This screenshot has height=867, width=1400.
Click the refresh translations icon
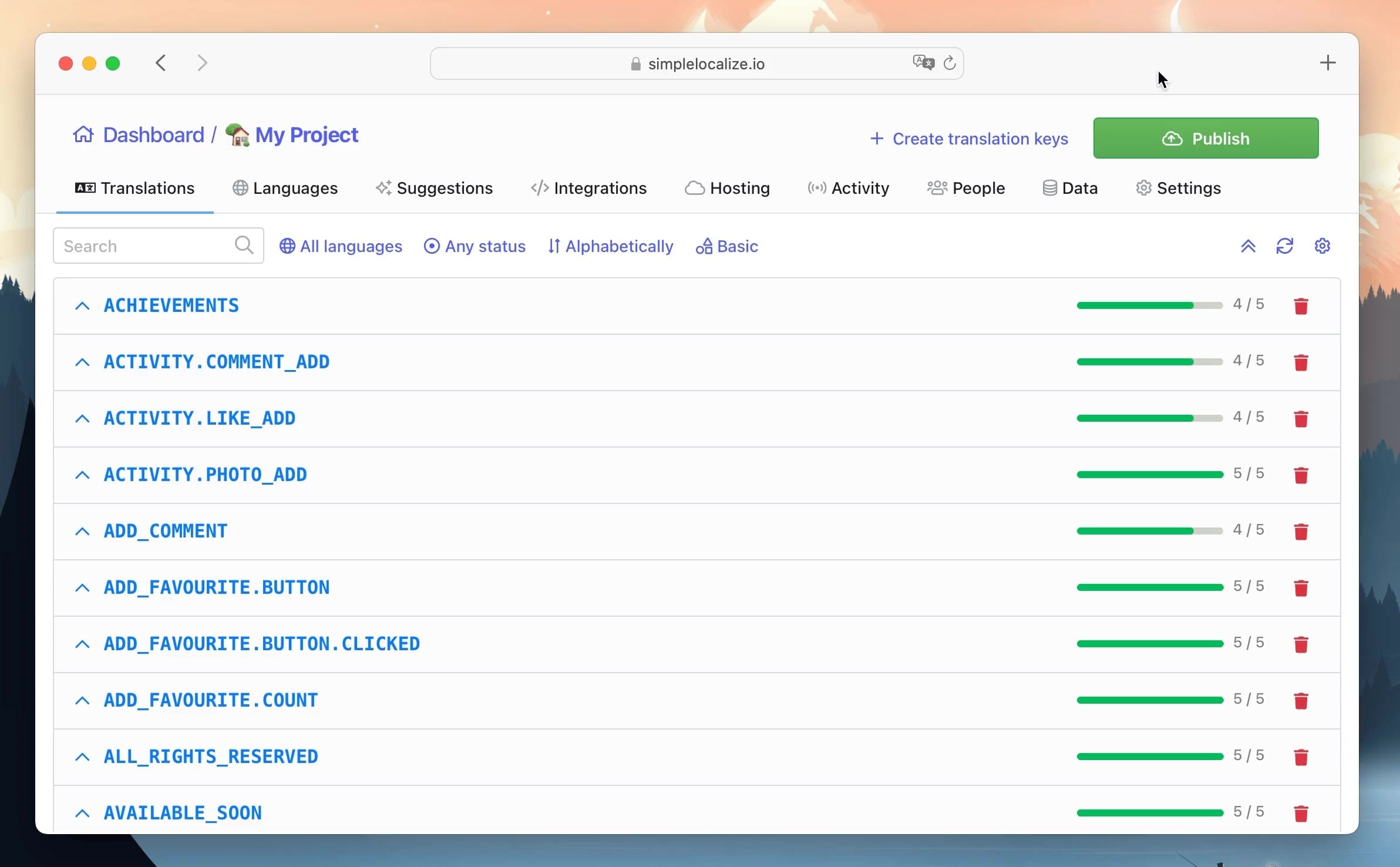click(1285, 246)
